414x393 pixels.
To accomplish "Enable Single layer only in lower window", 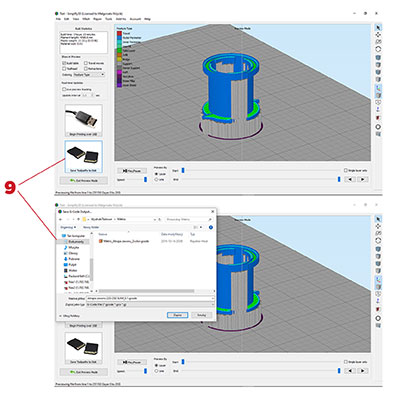I will point(346,362).
